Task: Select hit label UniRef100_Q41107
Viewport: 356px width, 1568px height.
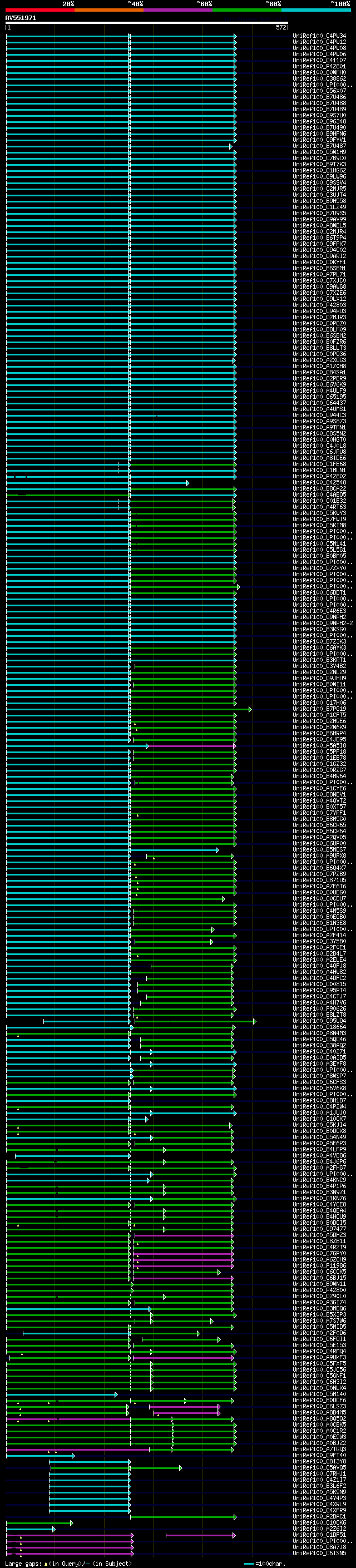Action: coord(319,60)
